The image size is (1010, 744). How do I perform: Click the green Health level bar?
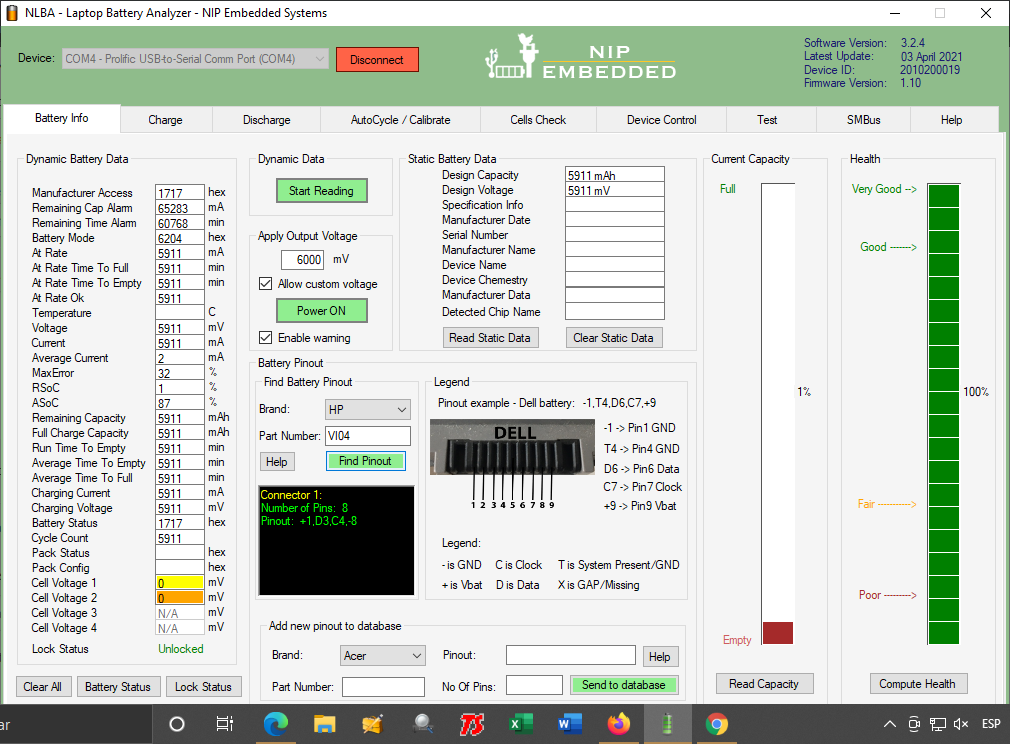tap(944, 414)
